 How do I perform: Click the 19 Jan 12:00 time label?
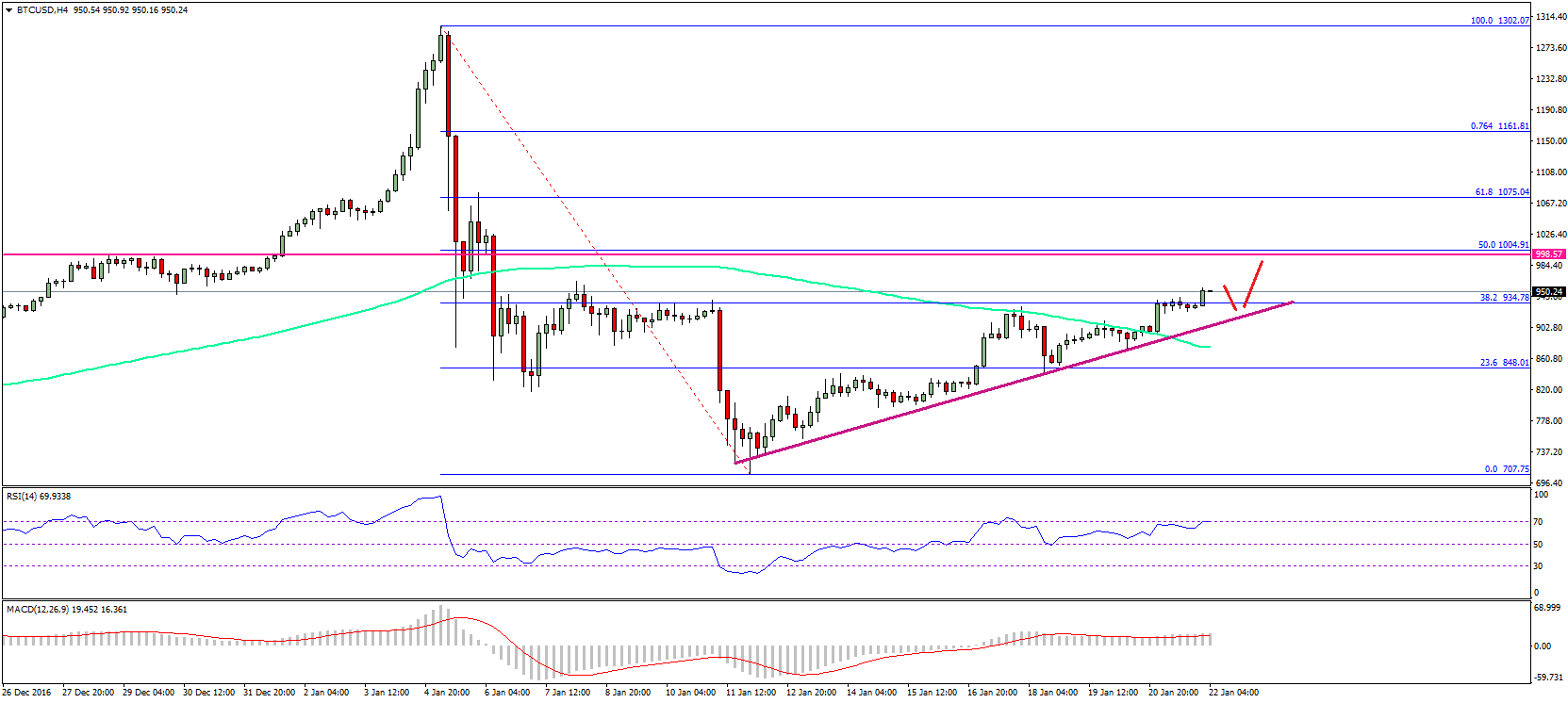coord(1114,693)
